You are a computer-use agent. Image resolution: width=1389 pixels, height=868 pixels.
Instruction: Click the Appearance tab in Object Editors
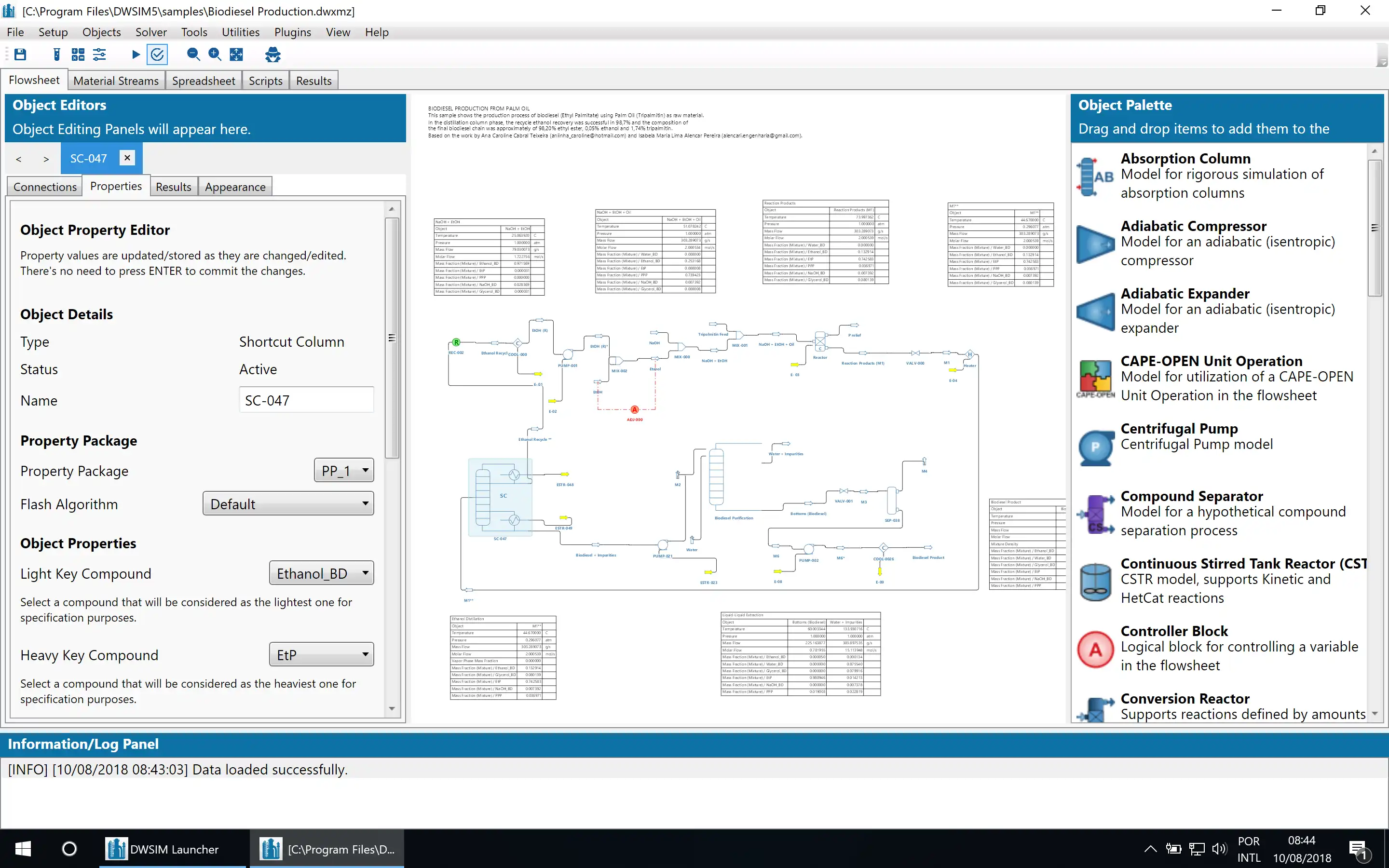click(235, 187)
